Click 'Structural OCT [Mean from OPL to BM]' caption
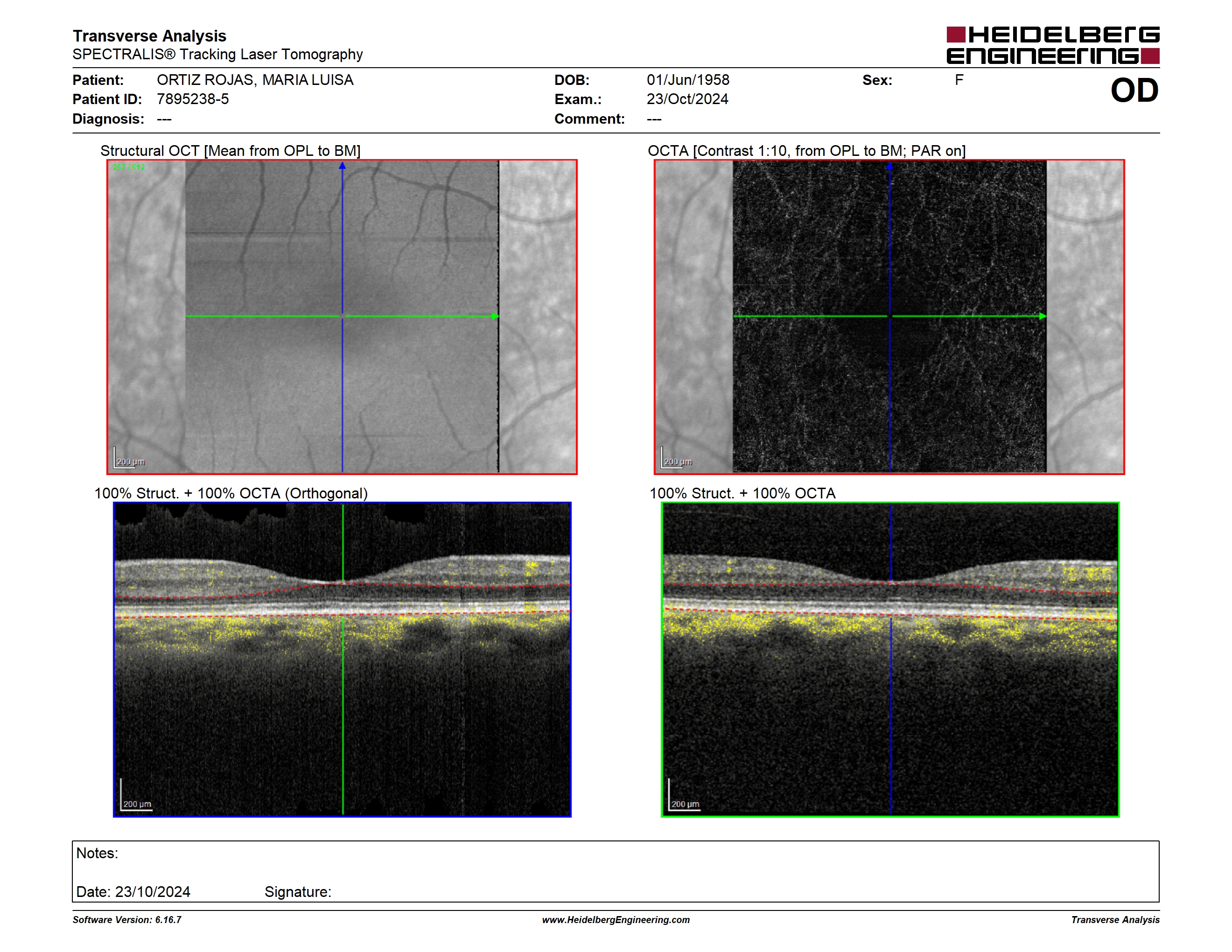1232x952 pixels. coord(230,151)
